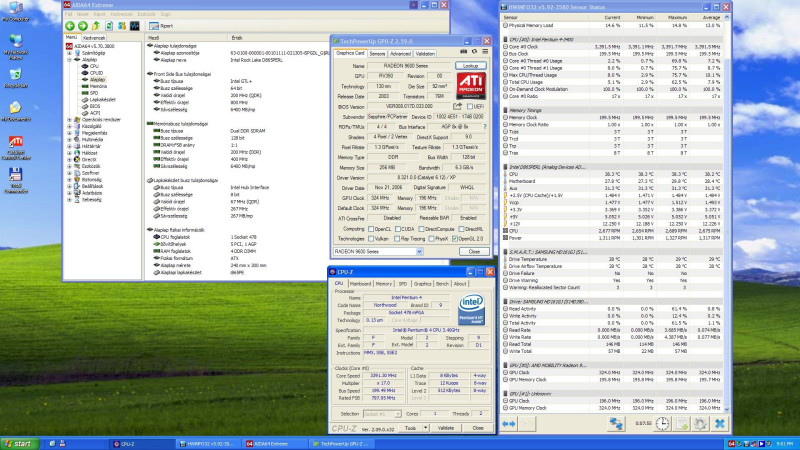The height and width of the screenshot is (450, 800).
Task: Switch to the Kedvencek tab in AIDA64
Action: [94, 38]
